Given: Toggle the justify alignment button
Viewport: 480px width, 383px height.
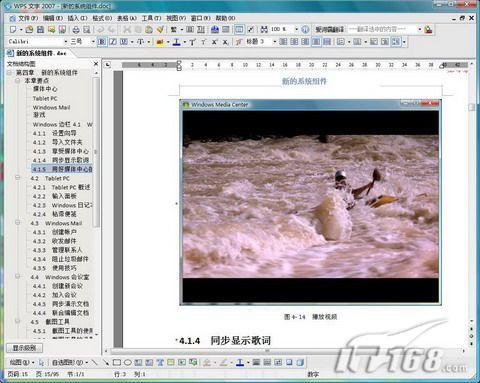Looking at the screenshot, I should pos(316,42).
